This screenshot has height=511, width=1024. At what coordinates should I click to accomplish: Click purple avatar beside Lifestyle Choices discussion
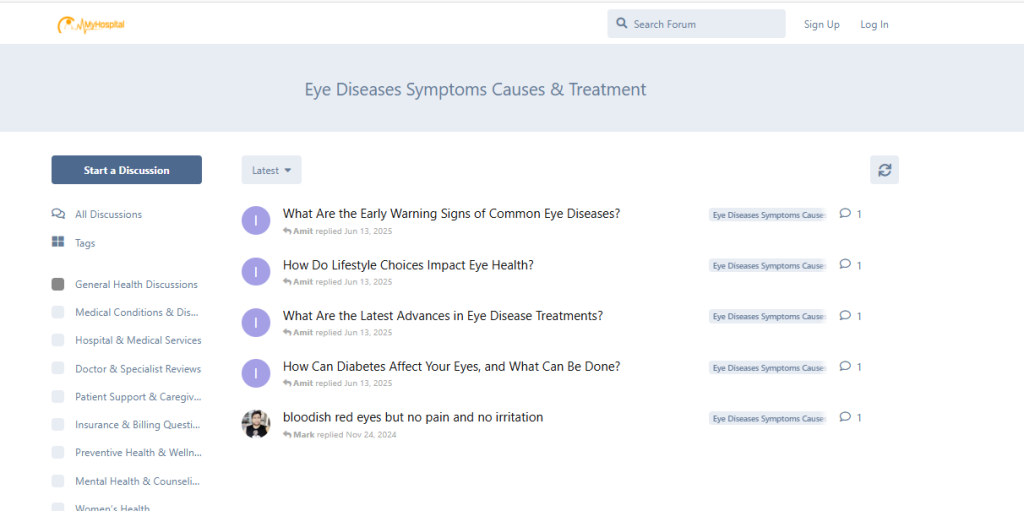[x=256, y=271]
